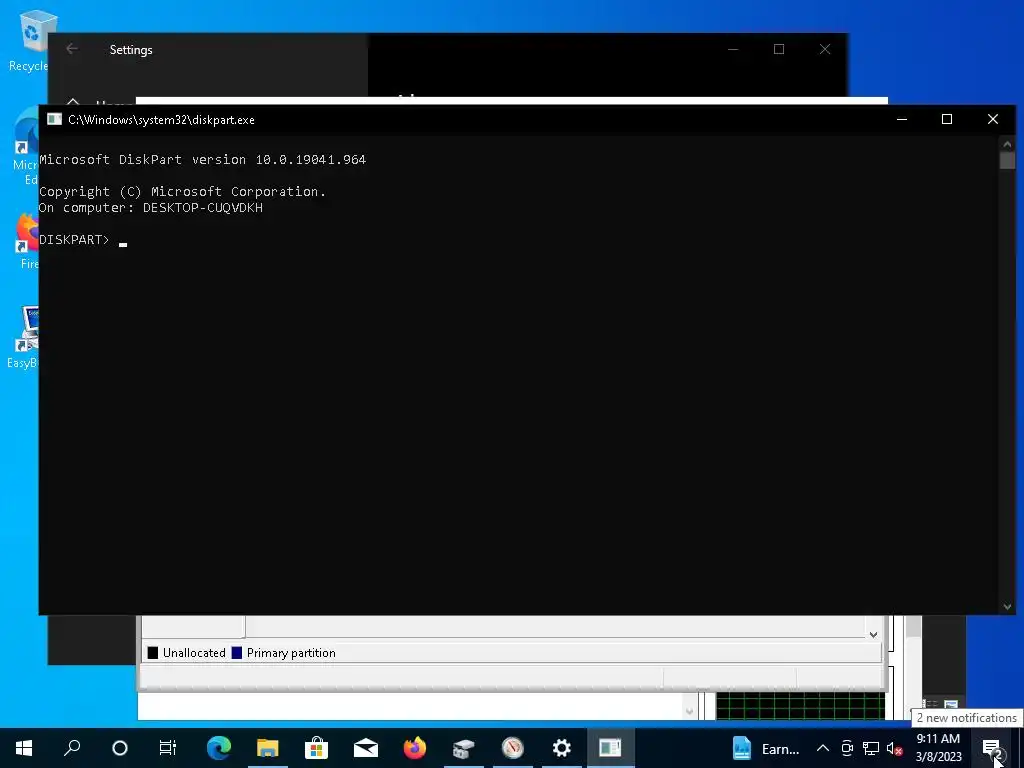Image resolution: width=1024 pixels, height=768 pixels.
Task: Launch Microsoft Edge from the taskbar
Action: tap(219, 748)
